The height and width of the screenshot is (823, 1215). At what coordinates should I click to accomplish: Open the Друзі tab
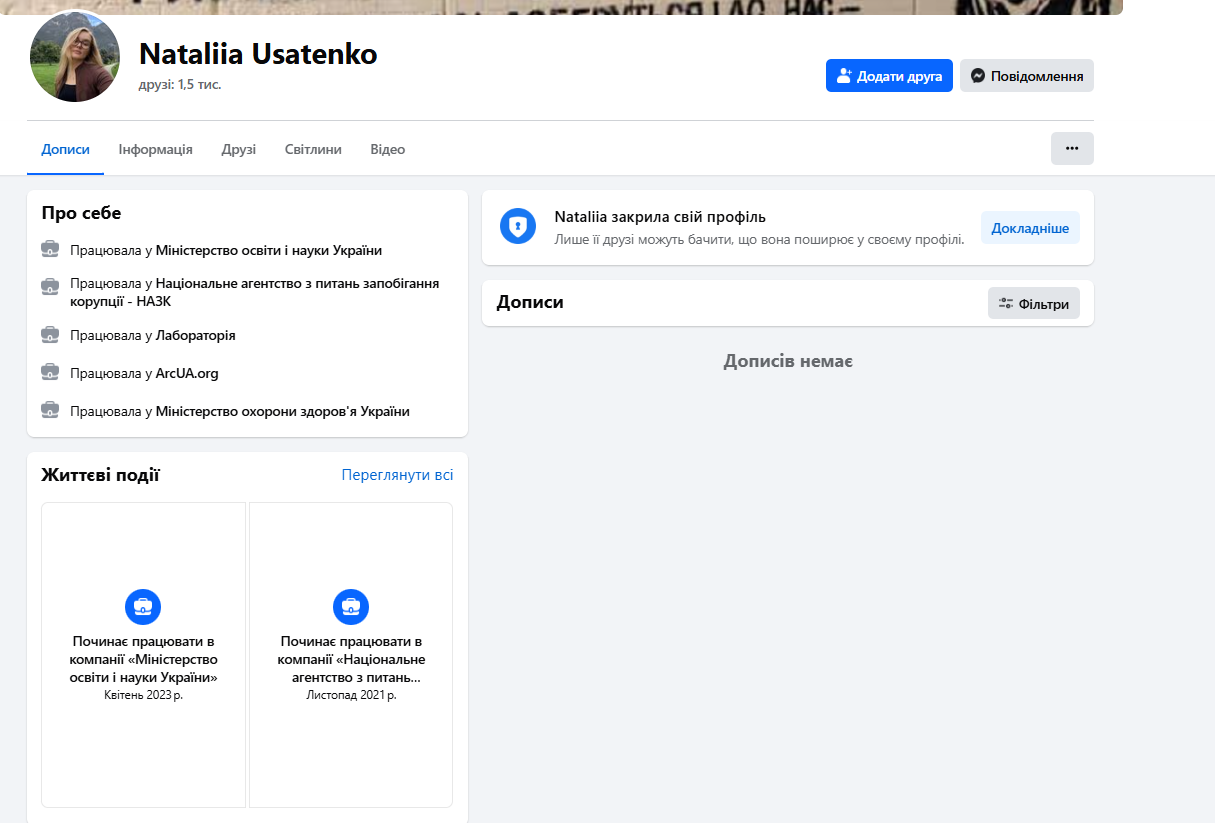[x=238, y=148]
